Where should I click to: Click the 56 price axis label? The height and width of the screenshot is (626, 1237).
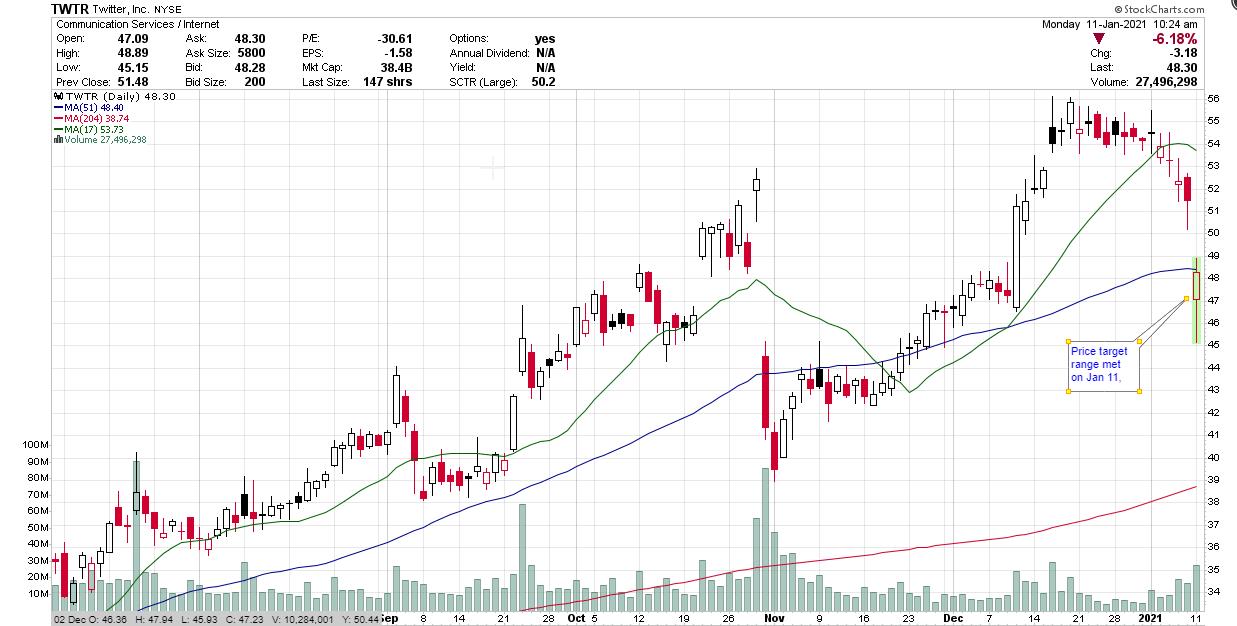pos(1213,99)
